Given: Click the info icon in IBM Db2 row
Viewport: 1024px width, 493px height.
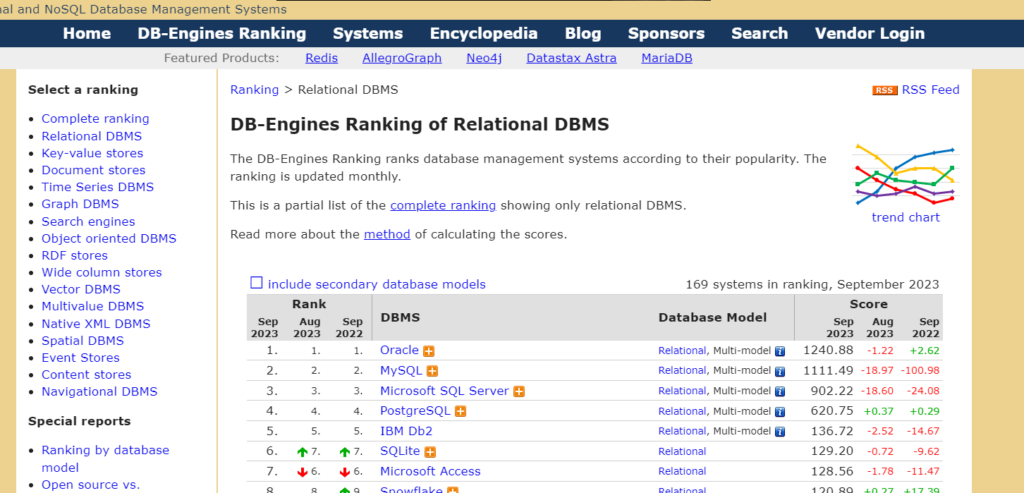Looking at the screenshot, I should 780,432.
